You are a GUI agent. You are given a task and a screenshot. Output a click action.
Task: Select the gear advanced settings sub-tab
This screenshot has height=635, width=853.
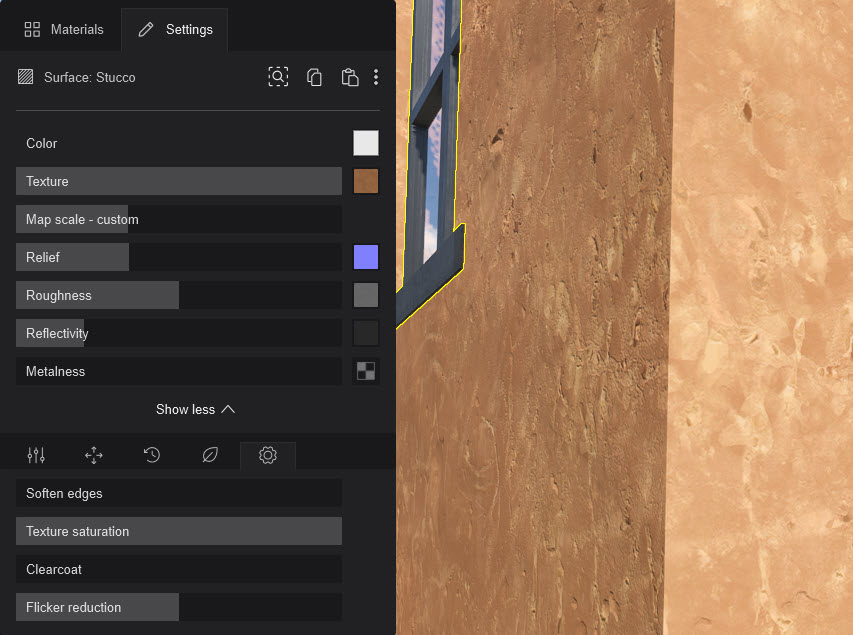click(x=268, y=455)
